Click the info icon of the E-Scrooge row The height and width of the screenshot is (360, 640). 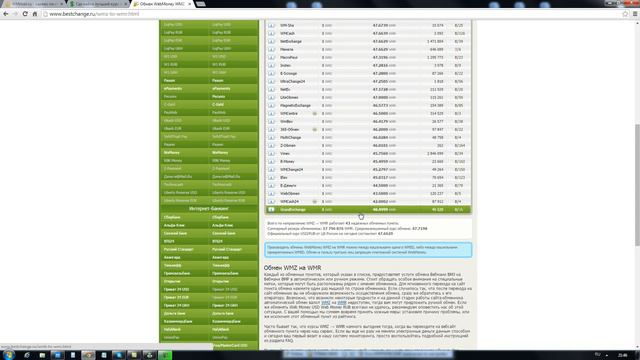click(x=271, y=73)
